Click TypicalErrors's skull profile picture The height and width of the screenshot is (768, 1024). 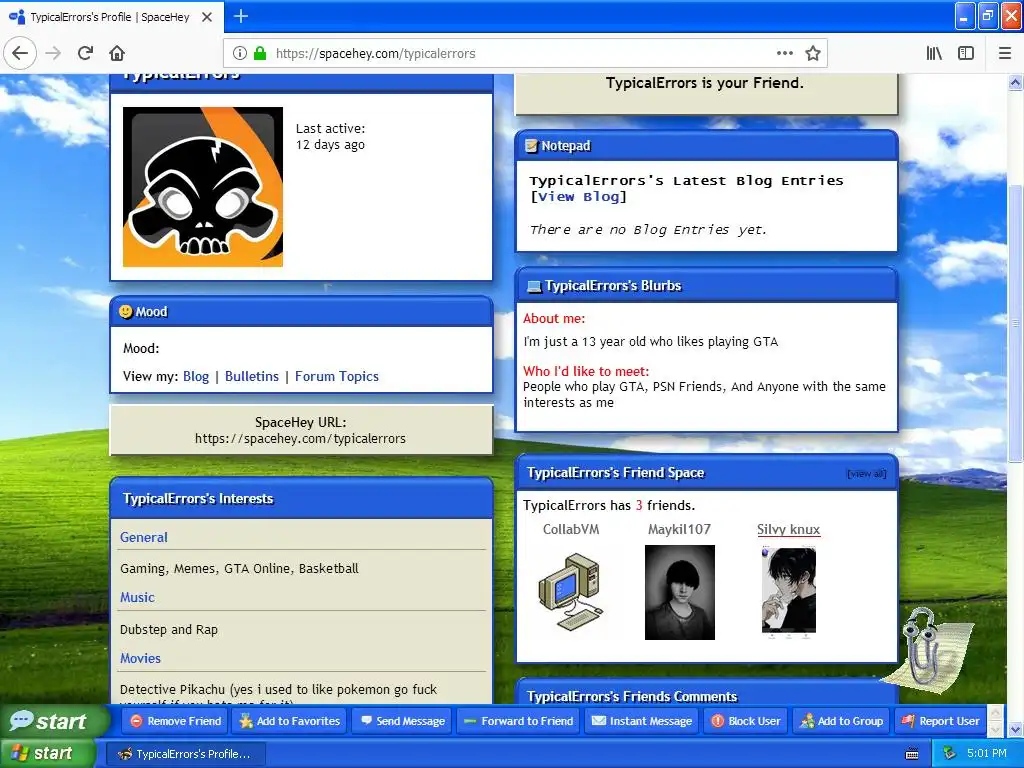pyautogui.click(x=203, y=187)
